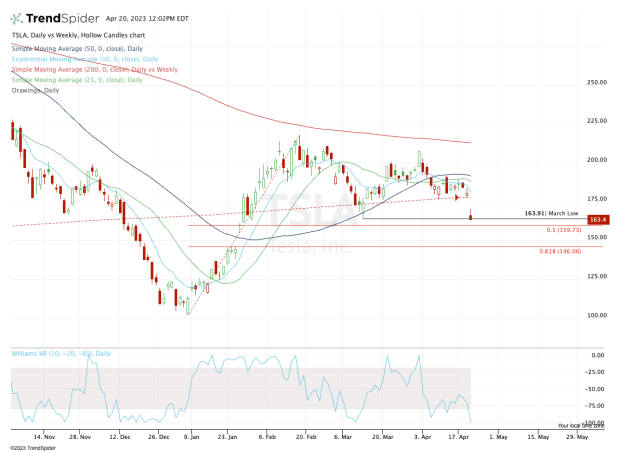Image resolution: width=620 pixels, height=453 pixels.
Task: Click the red 163.4 current price tag
Action: (599, 219)
